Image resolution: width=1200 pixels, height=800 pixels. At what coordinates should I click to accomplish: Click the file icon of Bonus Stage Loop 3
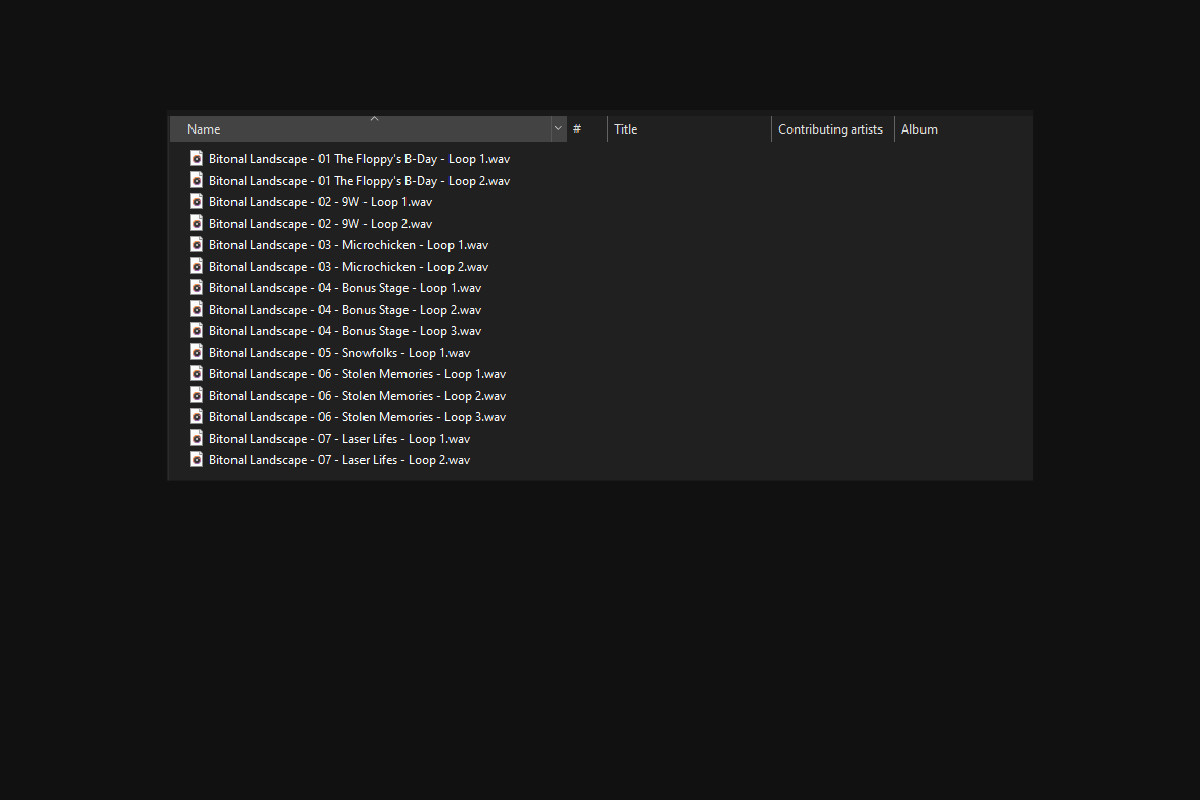point(197,330)
